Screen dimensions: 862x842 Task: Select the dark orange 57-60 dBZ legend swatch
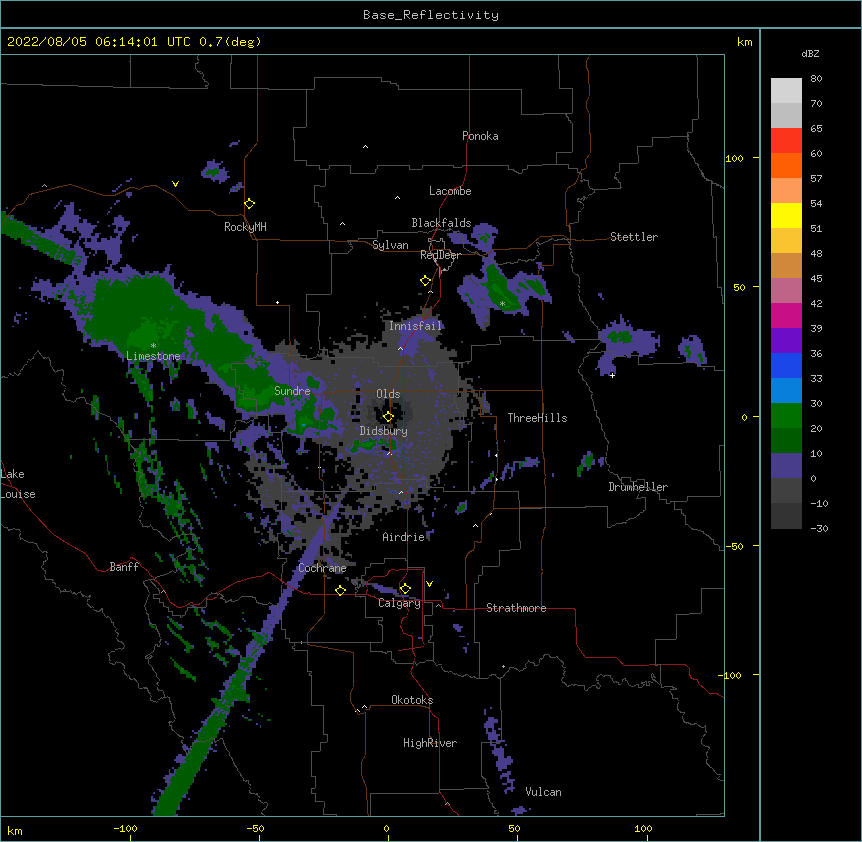tap(786, 165)
